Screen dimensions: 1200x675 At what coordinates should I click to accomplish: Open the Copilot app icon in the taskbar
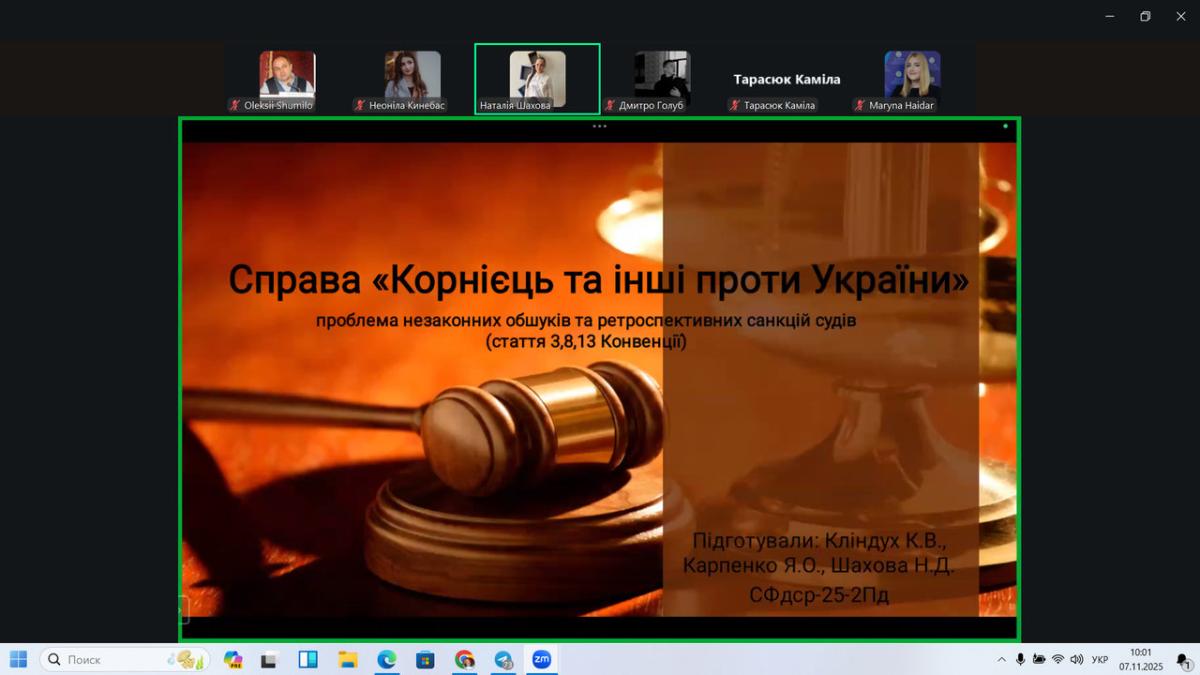pyautogui.click(x=233, y=660)
